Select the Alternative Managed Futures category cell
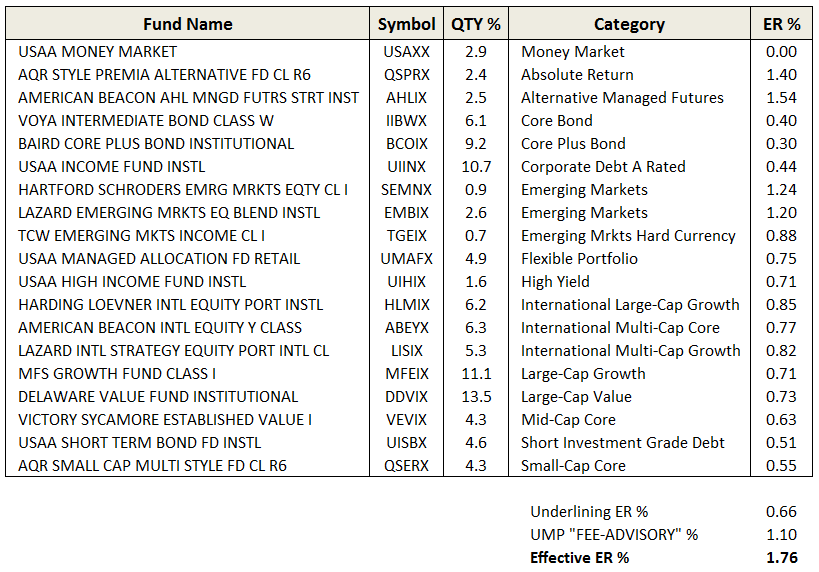The width and height of the screenshot is (819, 572). pyautogui.click(x=622, y=98)
